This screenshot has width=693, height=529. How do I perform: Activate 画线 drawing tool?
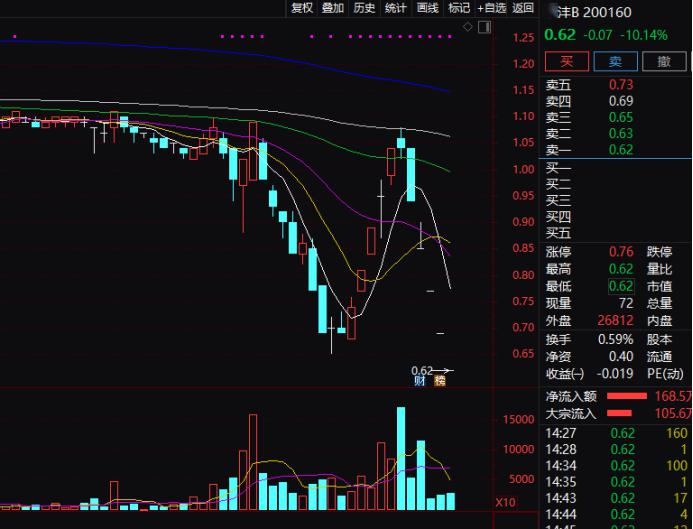click(x=427, y=8)
